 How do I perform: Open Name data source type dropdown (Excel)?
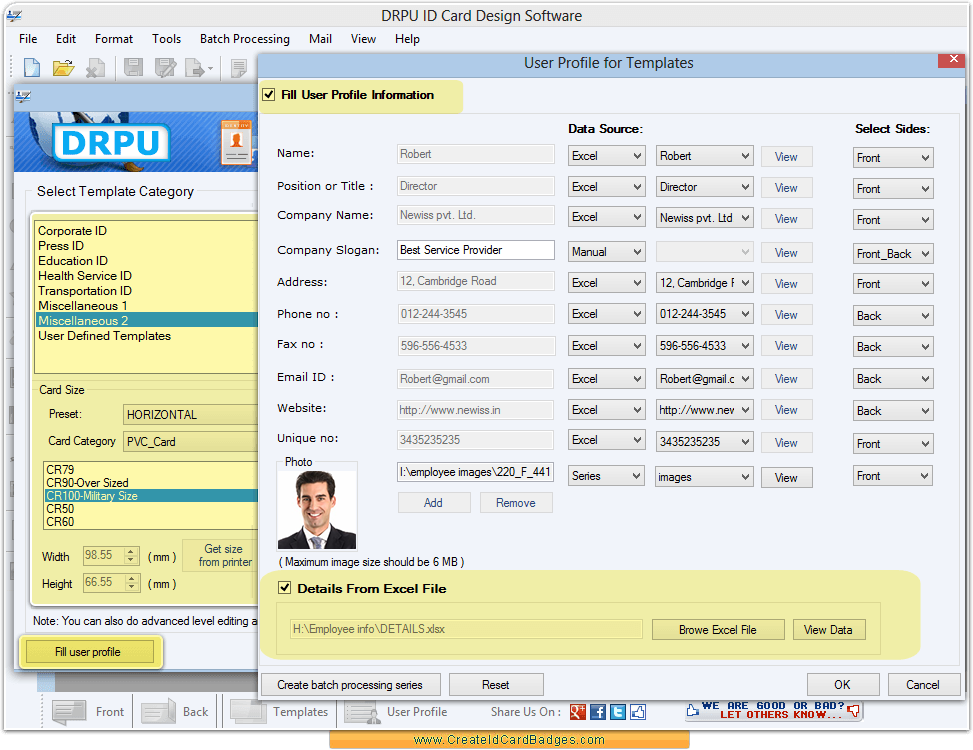[606, 156]
